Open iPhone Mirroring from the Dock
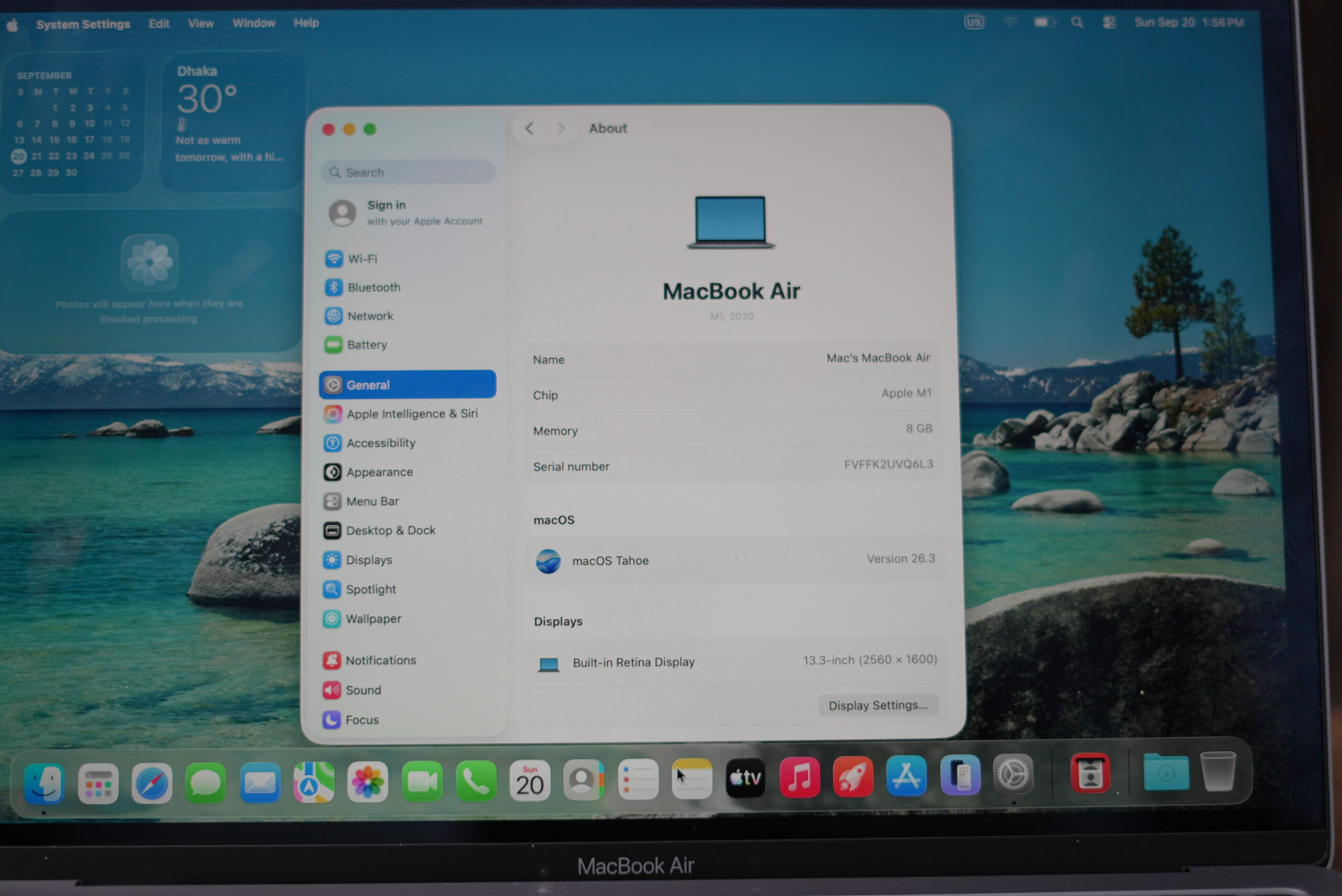 [960, 775]
